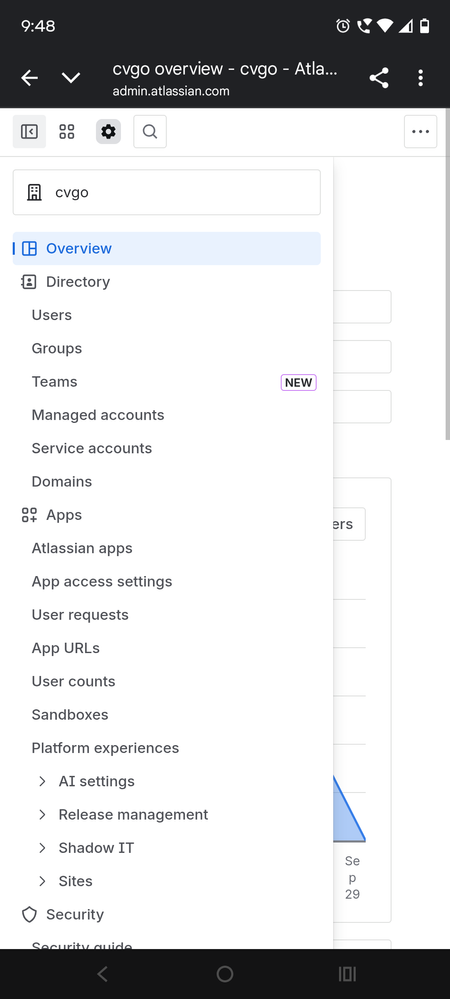450x999 pixels.
Task: Collapse the sidebar with the panel icon
Action: pyautogui.click(x=29, y=132)
